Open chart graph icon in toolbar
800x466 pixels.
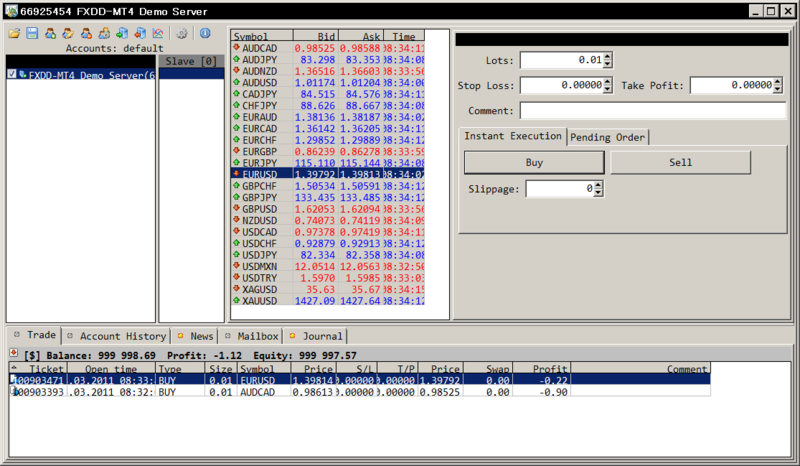[158, 34]
